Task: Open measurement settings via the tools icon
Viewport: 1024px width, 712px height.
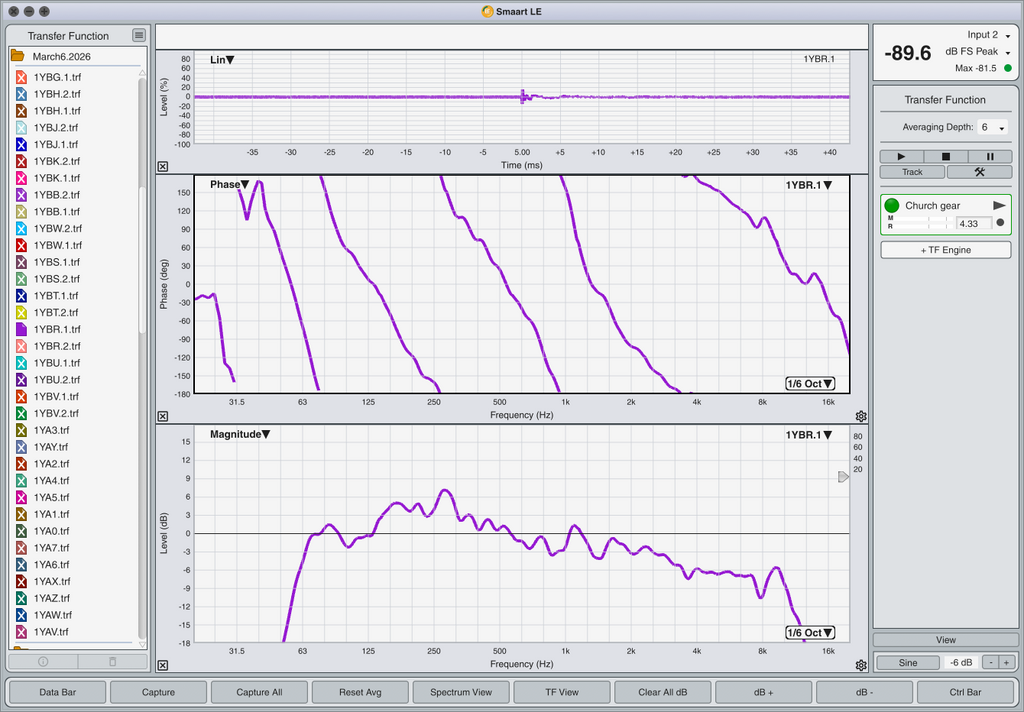Action: [979, 172]
